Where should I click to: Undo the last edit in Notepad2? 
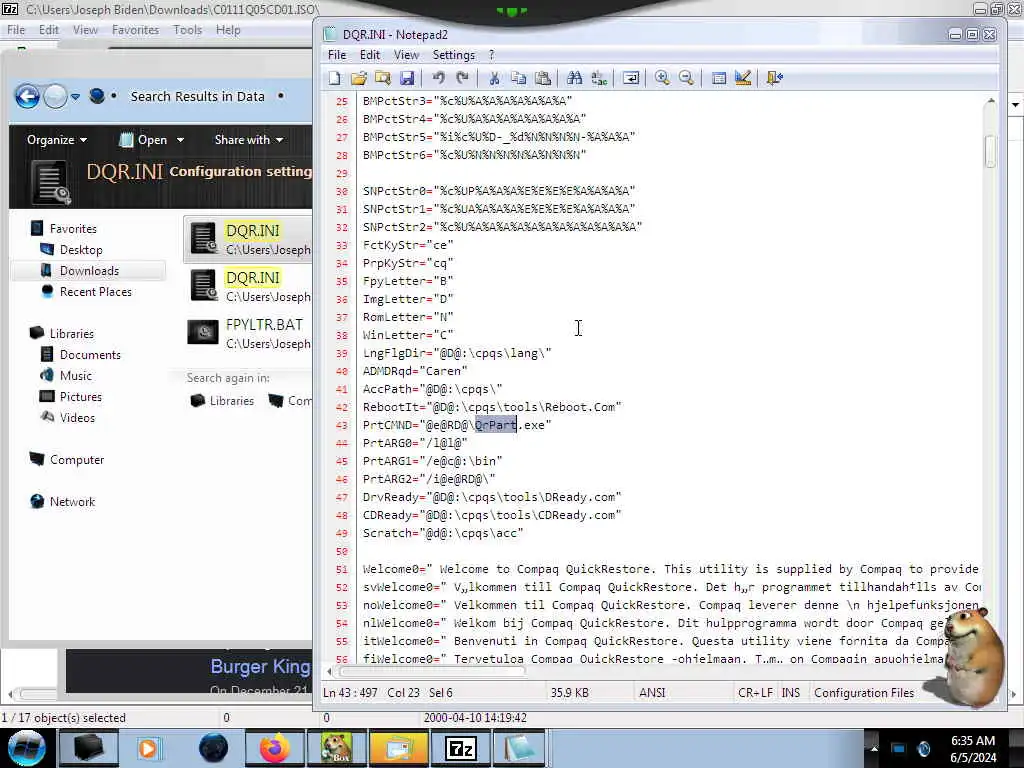(438, 78)
